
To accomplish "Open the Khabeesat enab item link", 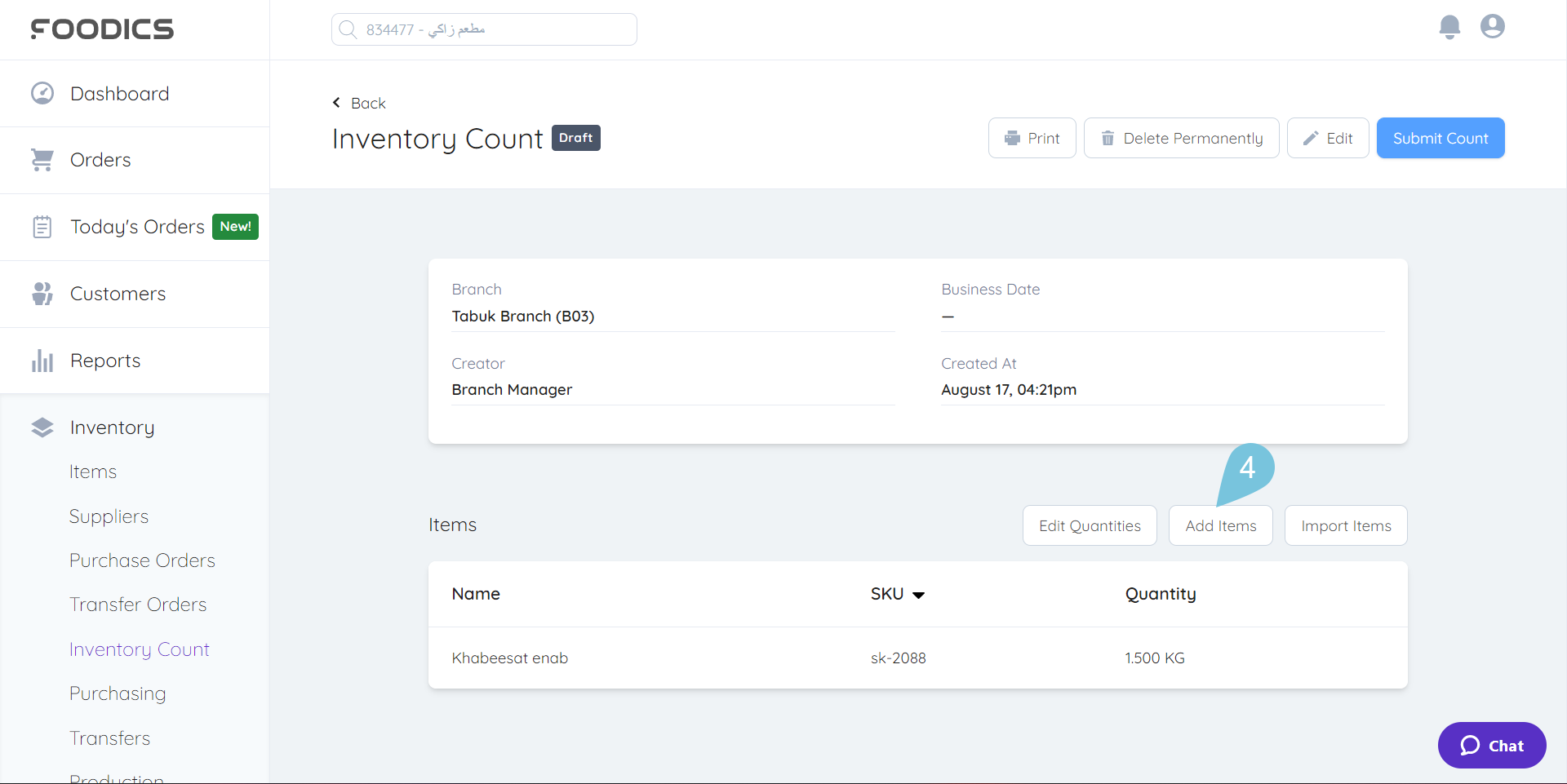I will [x=510, y=658].
